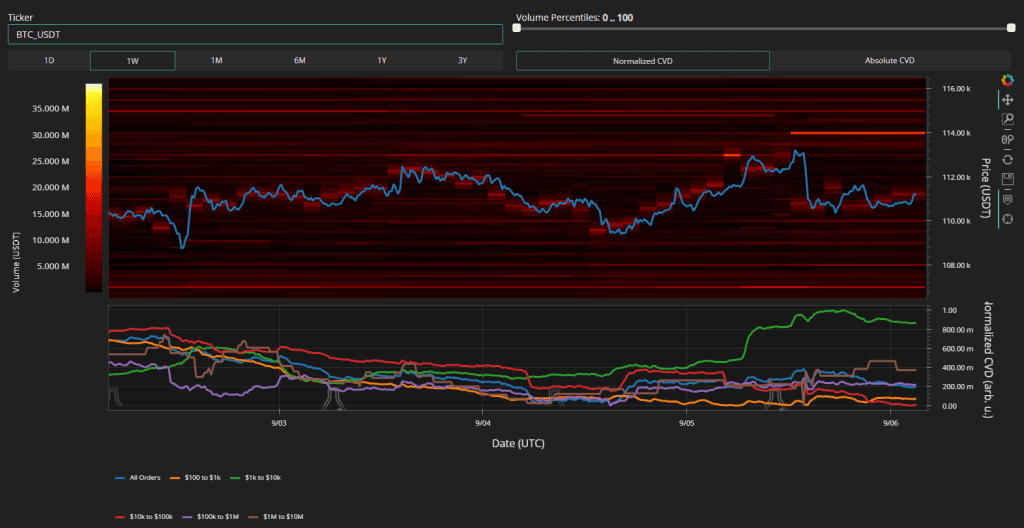Click the Normalized CVD button
1024x528 pixels.
(642, 61)
